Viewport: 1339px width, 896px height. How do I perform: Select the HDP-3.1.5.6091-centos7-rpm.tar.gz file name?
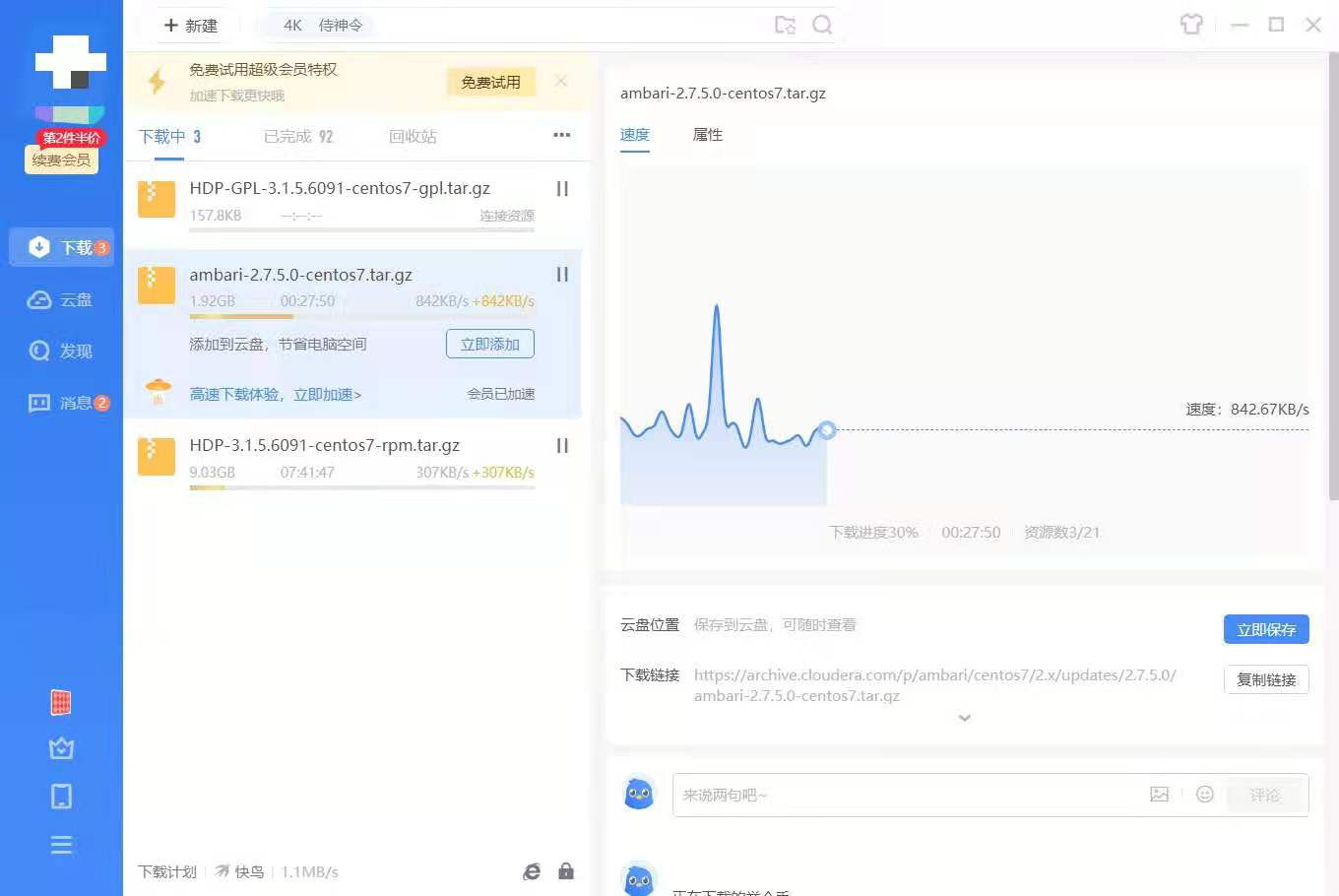coord(325,445)
